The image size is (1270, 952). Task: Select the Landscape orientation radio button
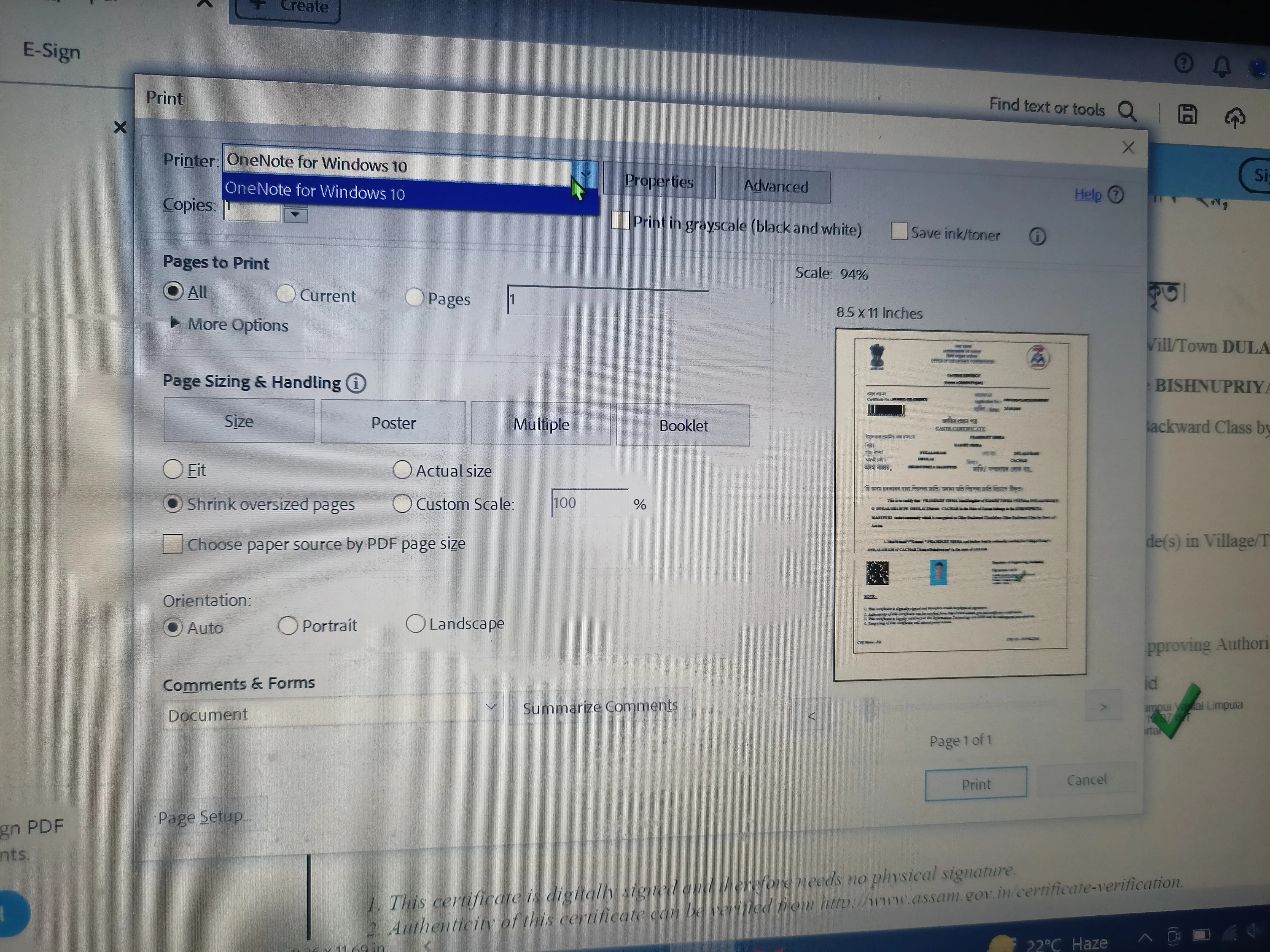tap(415, 623)
